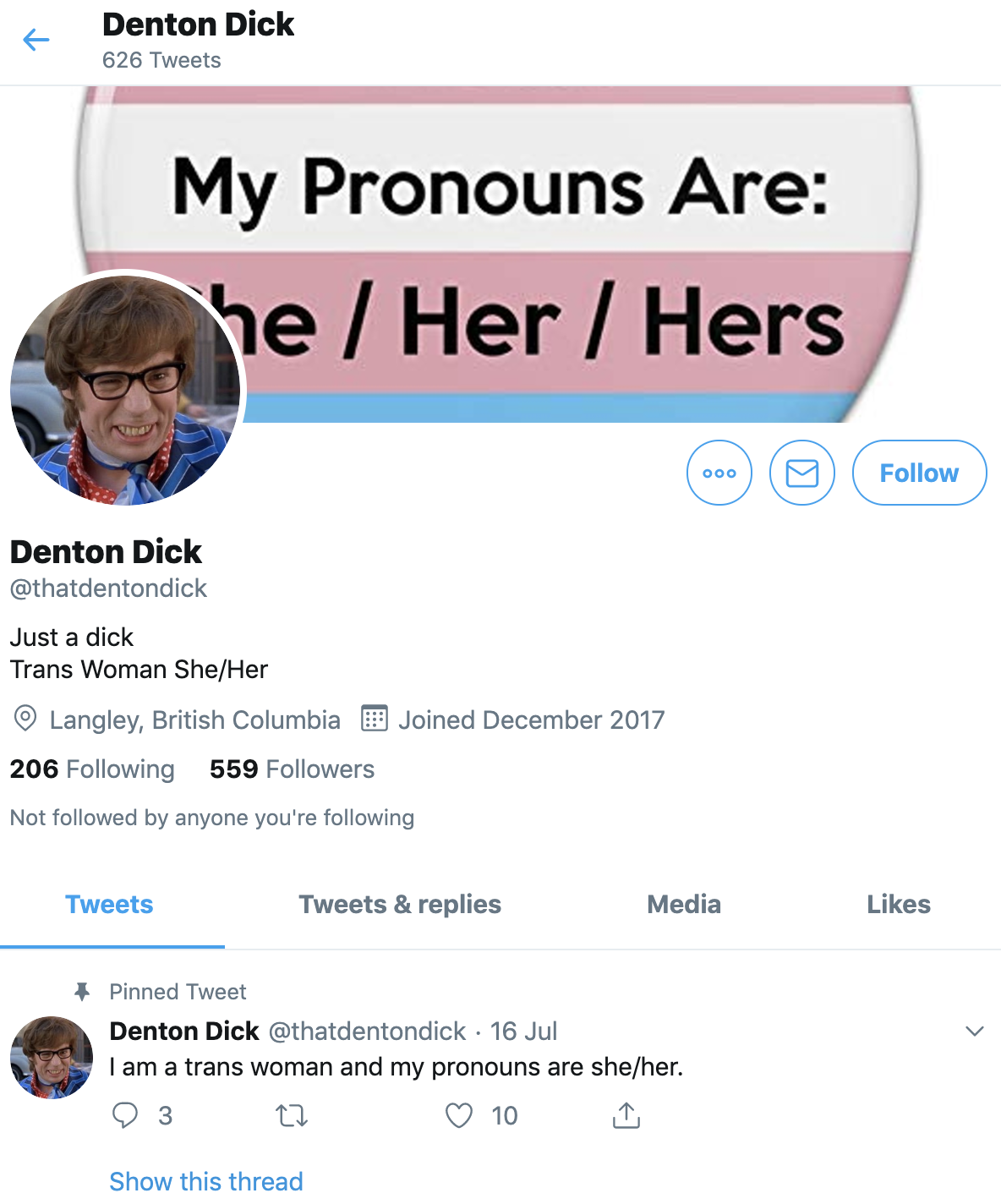This screenshot has height=1204, width=1001.
Task: Send a direct message via envelope icon
Action: coord(802,473)
